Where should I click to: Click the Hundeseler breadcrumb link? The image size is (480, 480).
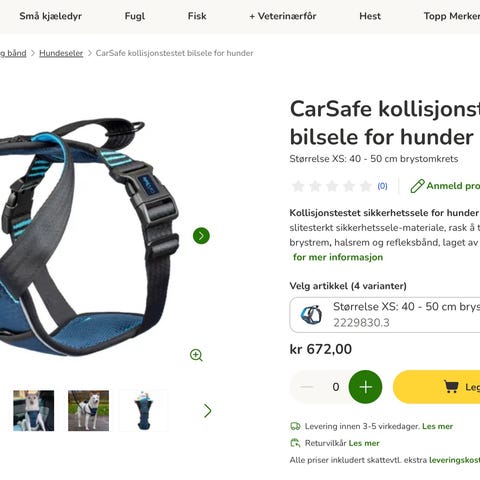click(61, 53)
